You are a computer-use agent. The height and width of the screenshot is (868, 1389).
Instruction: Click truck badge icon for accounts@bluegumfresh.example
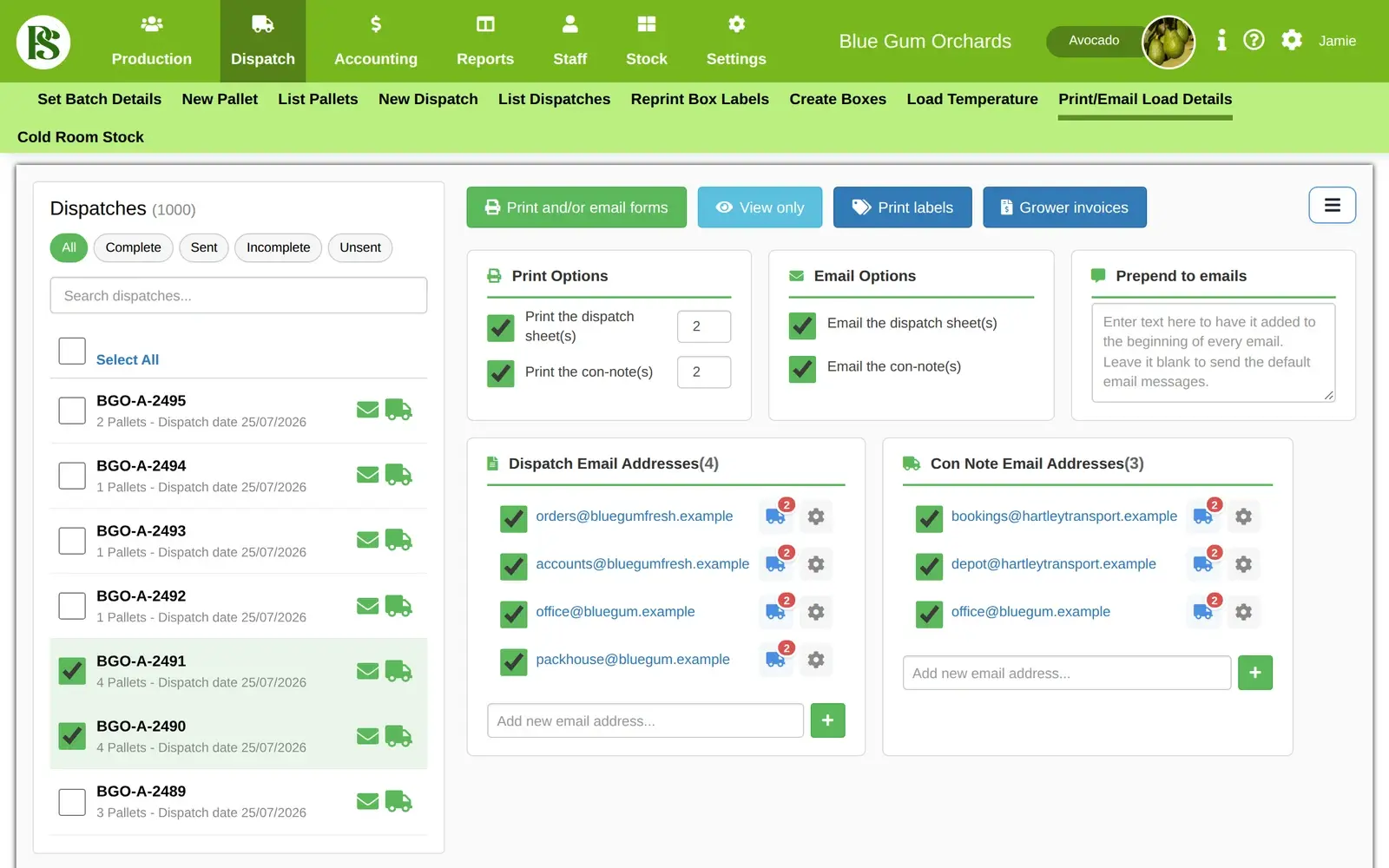point(777,564)
